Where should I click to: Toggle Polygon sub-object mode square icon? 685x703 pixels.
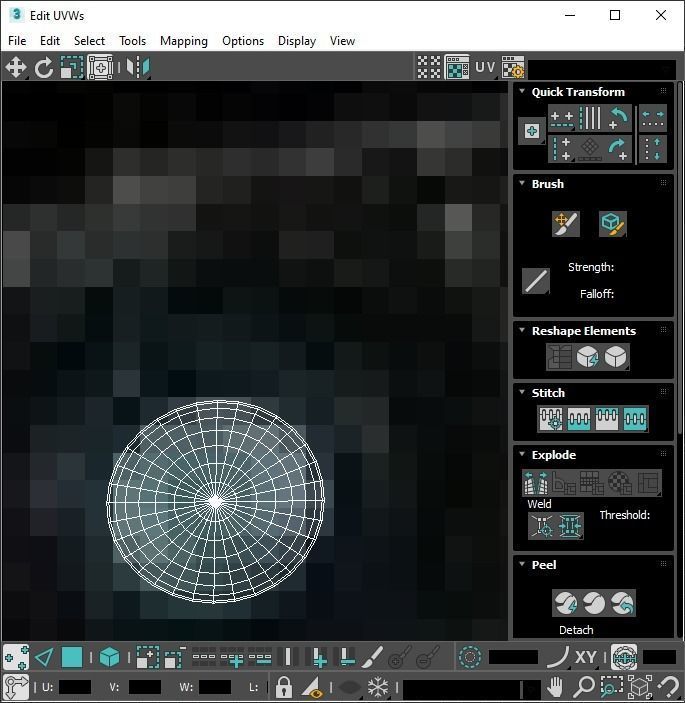pyautogui.click(x=72, y=657)
